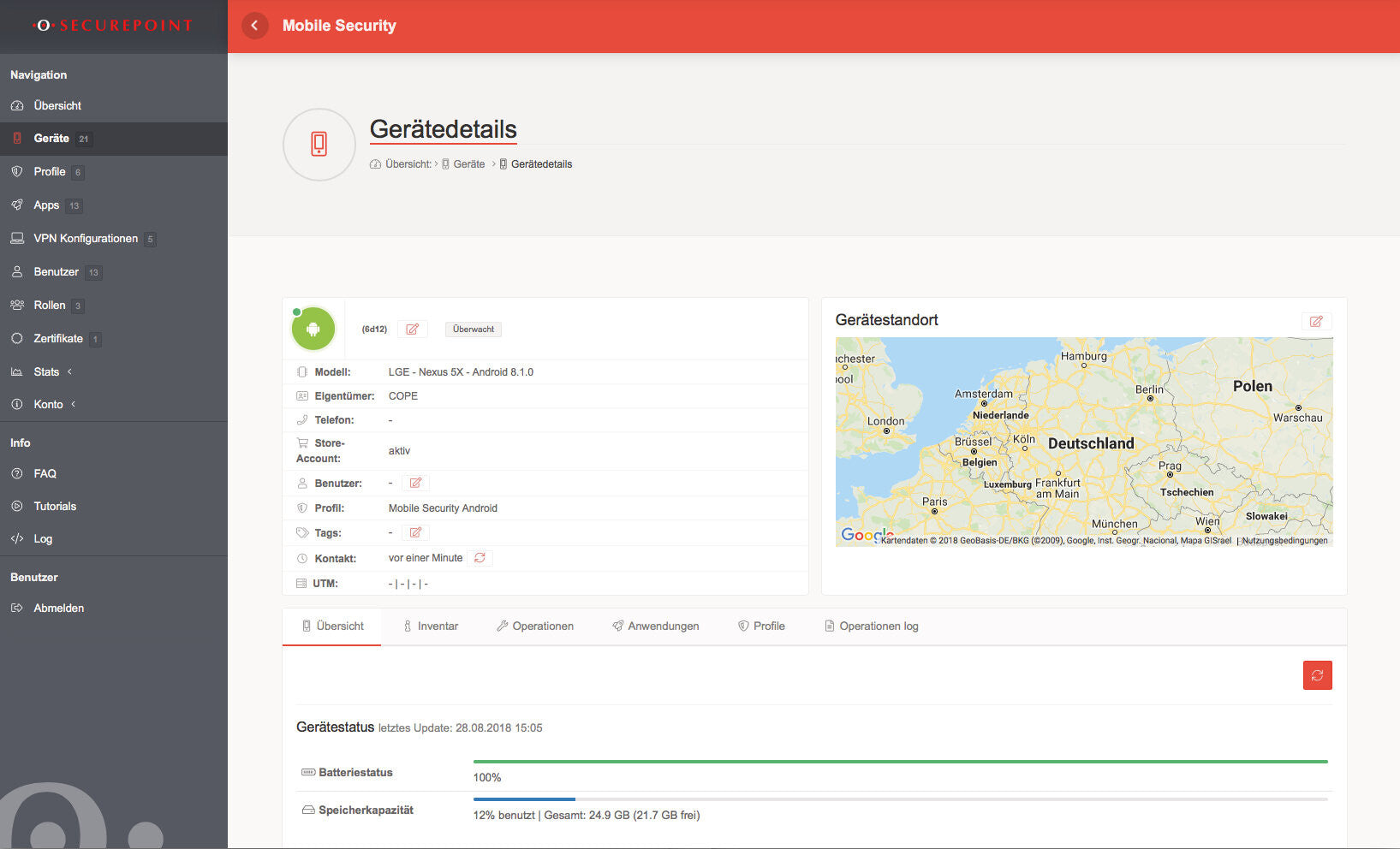Go to Geräte in breadcrumb
The image size is (1400, 849).
click(468, 164)
